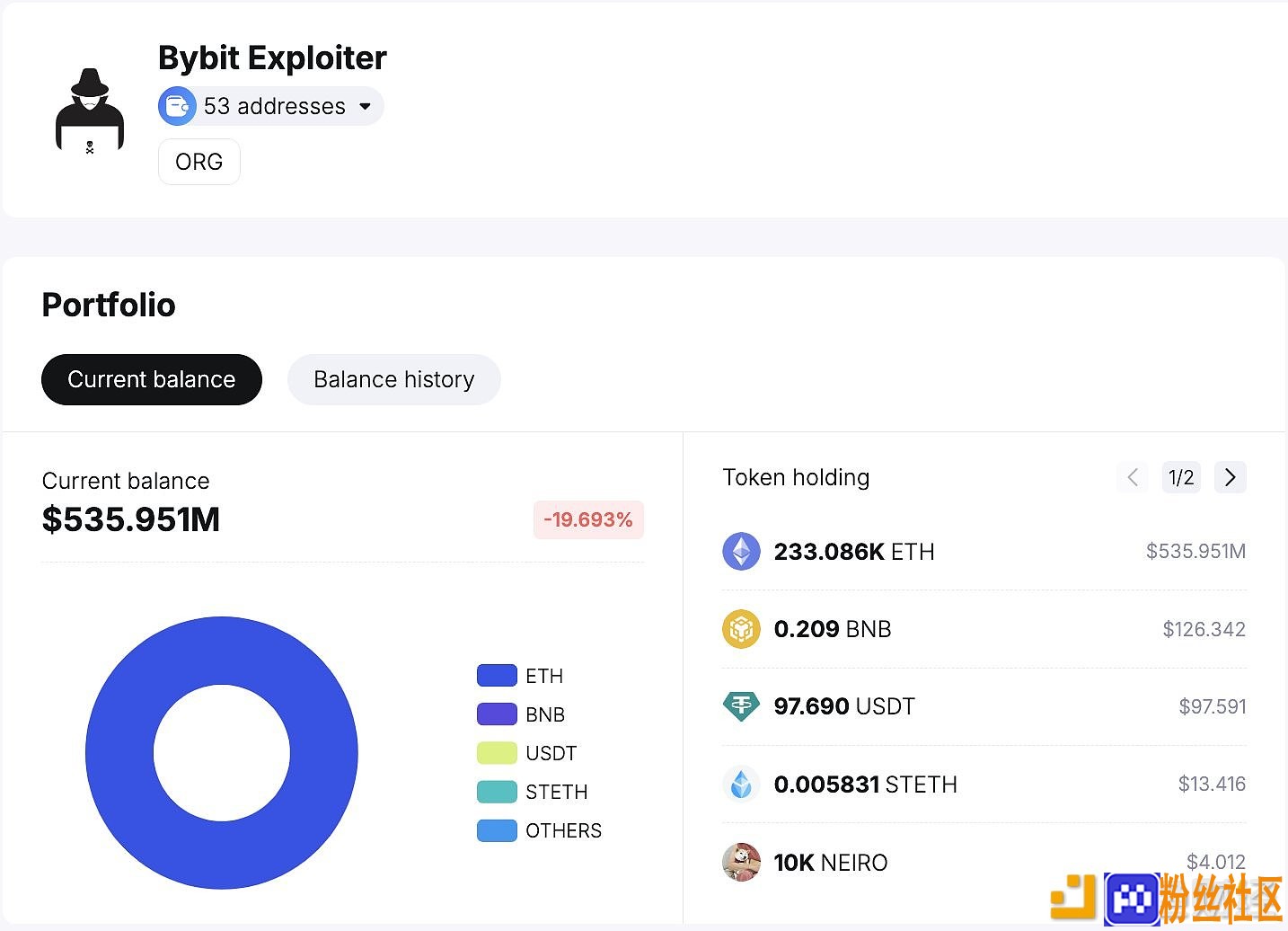Click the $535.951M ETH row value
This screenshot has height=931, width=1288.
(1195, 552)
